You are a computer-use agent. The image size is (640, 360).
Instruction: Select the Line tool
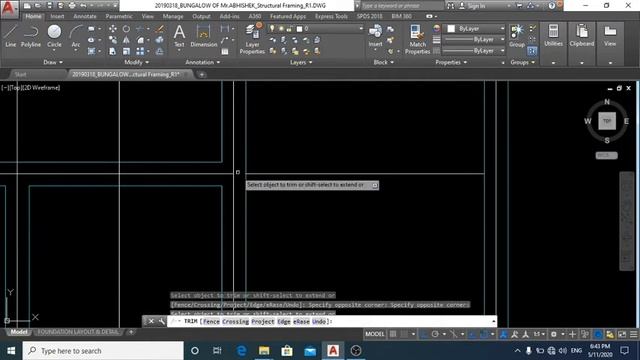click(11, 36)
